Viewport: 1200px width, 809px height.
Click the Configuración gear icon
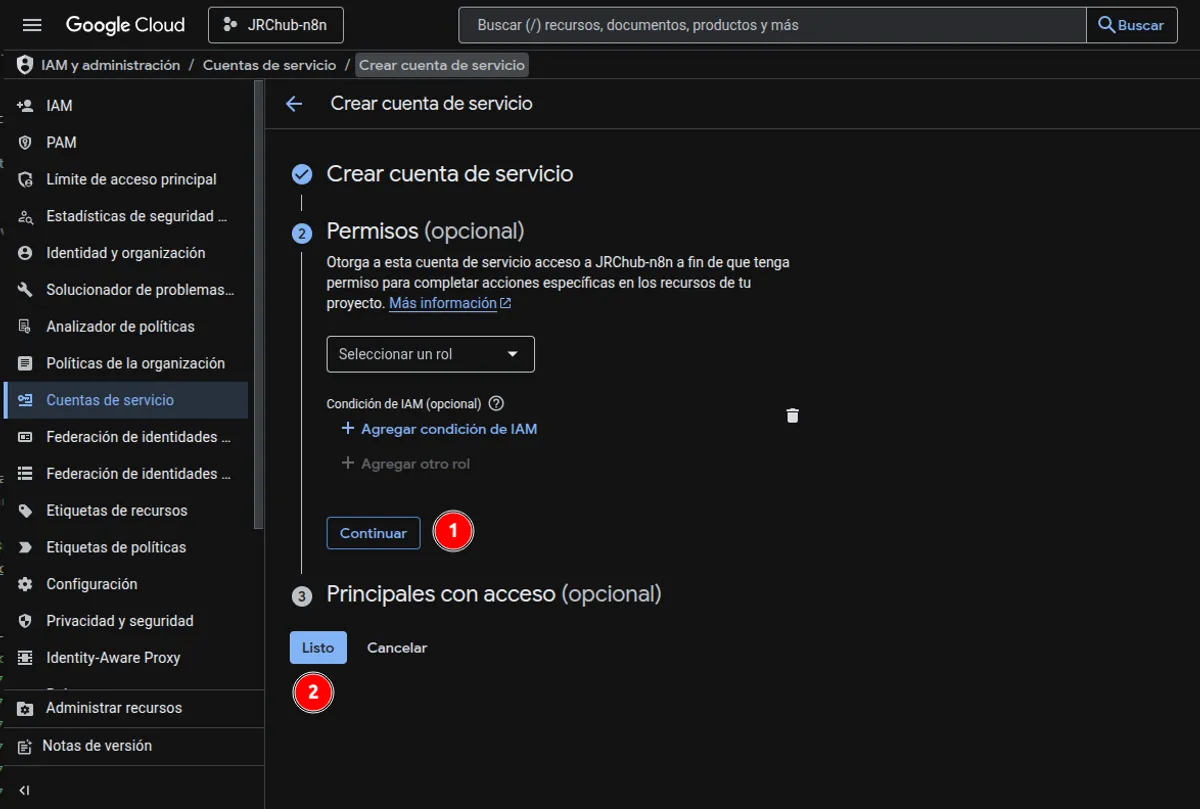[26, 584]
